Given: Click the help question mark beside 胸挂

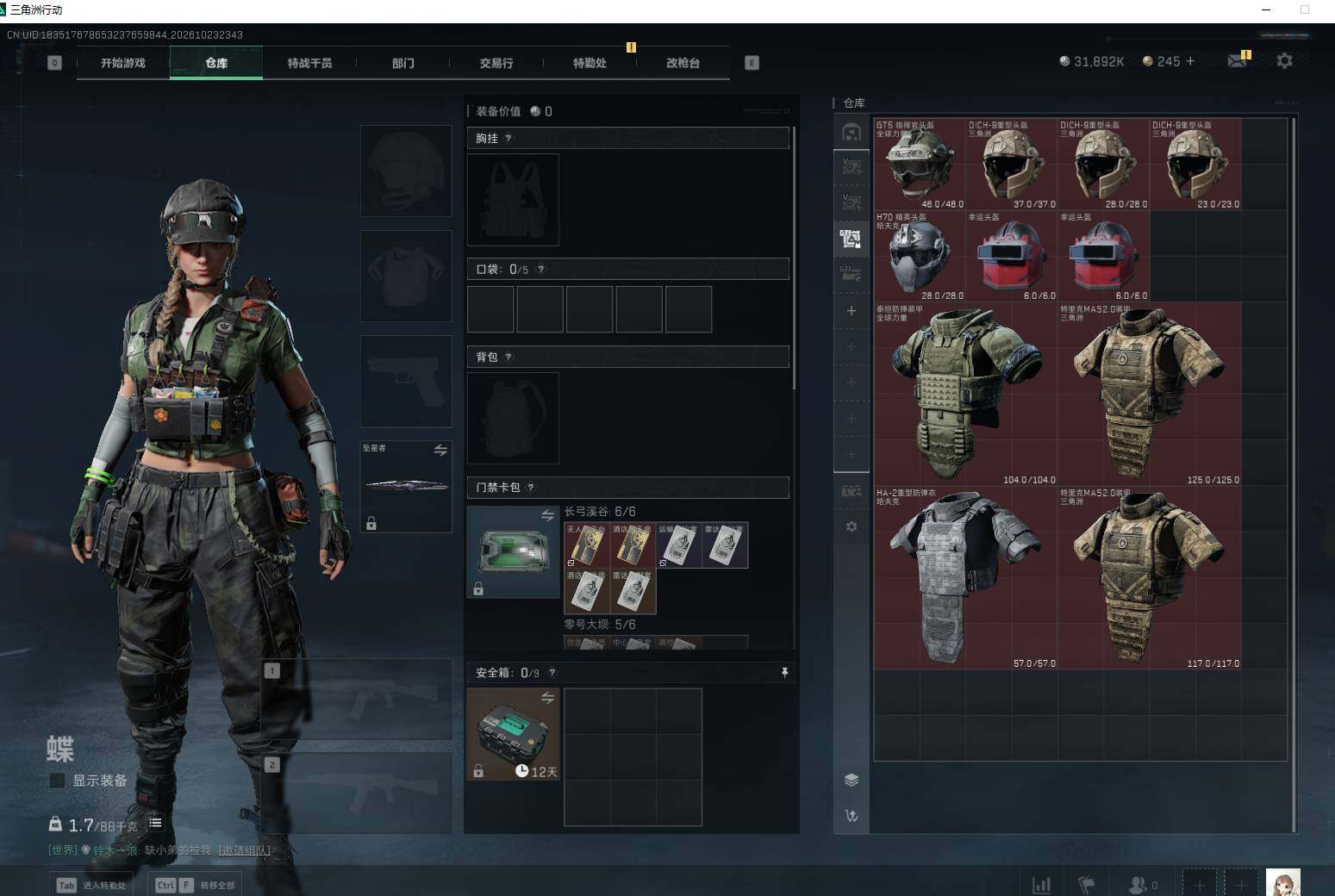Looking at the screenshot, I should click(508, 138).
